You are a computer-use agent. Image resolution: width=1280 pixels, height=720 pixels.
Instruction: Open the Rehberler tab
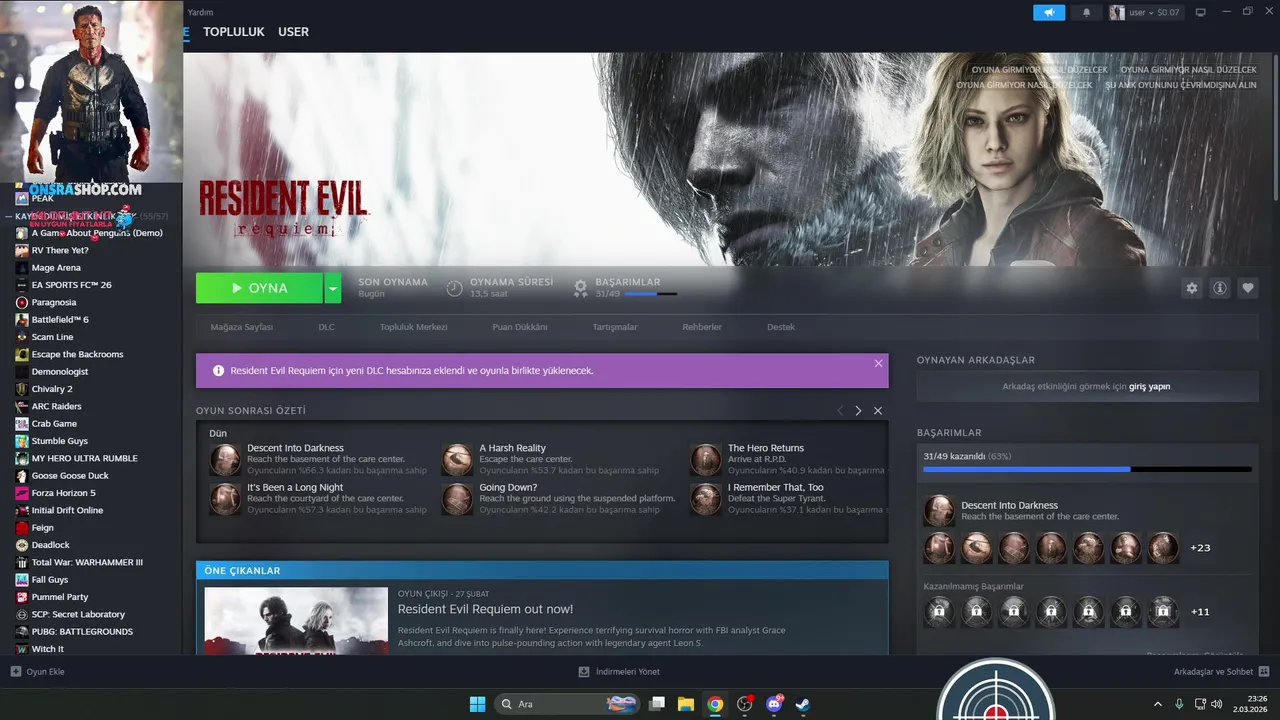tap(702, 327)
